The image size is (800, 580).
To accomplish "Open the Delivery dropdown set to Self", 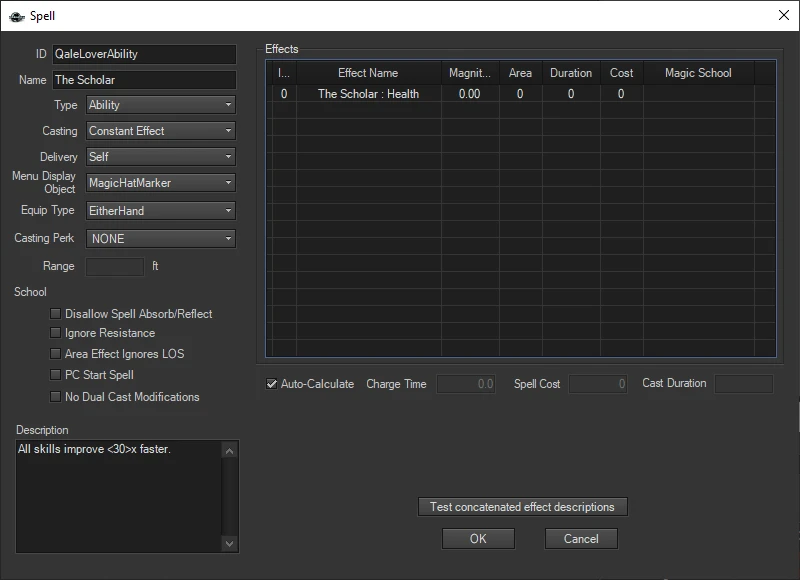I will pos(161,157).
